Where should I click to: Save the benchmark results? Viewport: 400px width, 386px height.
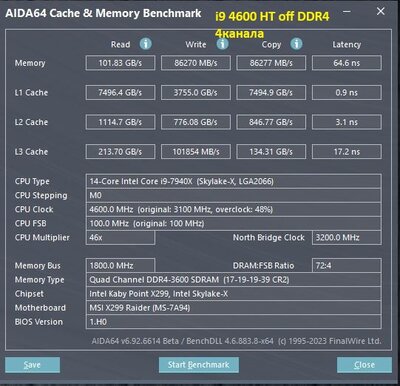(32, 365)
